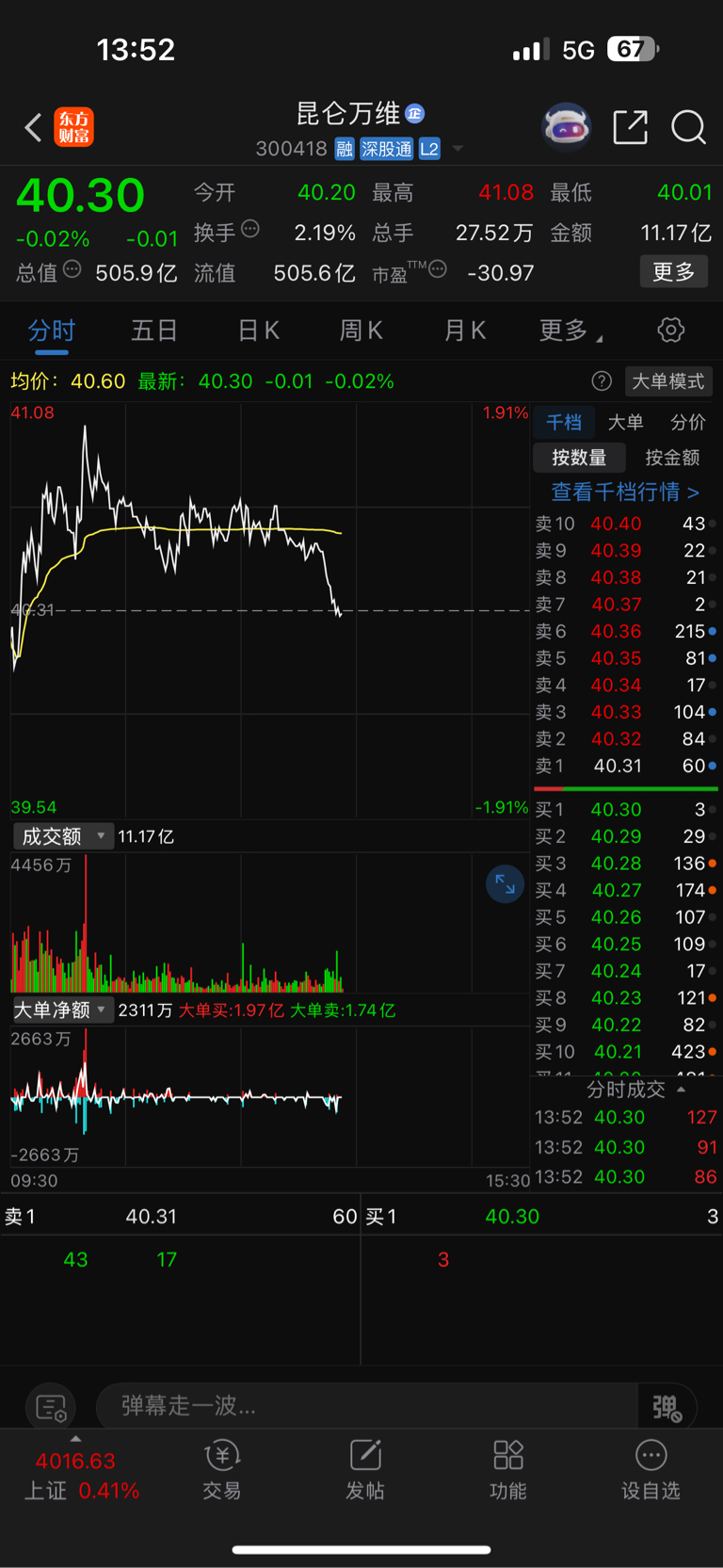Tap the bid-ask ratio color bar

(626, 788)
